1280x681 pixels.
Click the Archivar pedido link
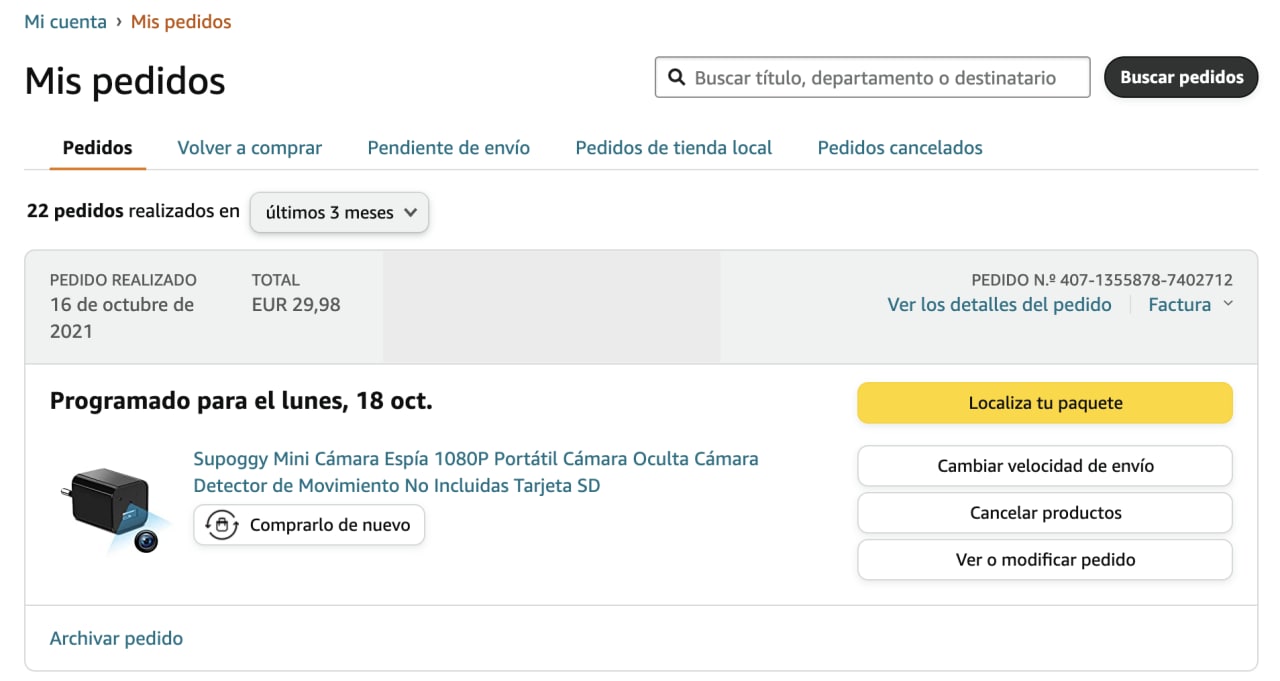[116, 638]
